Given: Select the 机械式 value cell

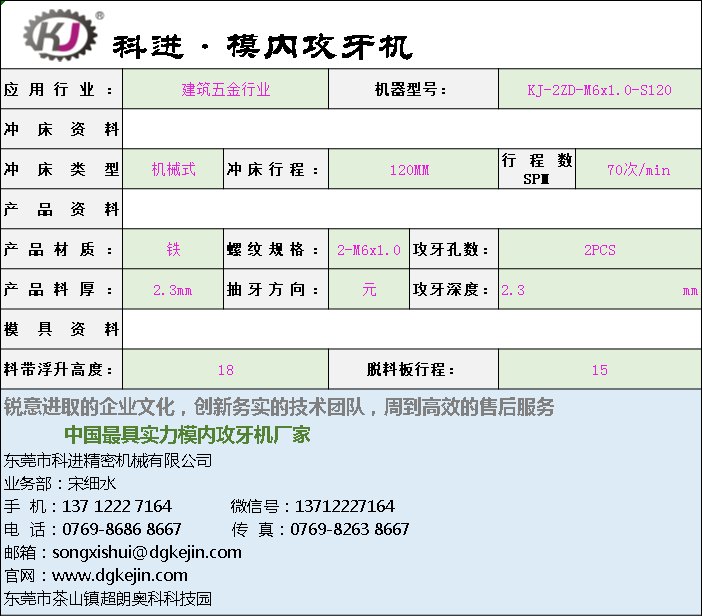Looking at the screenshot, I should pyautogui.click(x=173, y=169).
